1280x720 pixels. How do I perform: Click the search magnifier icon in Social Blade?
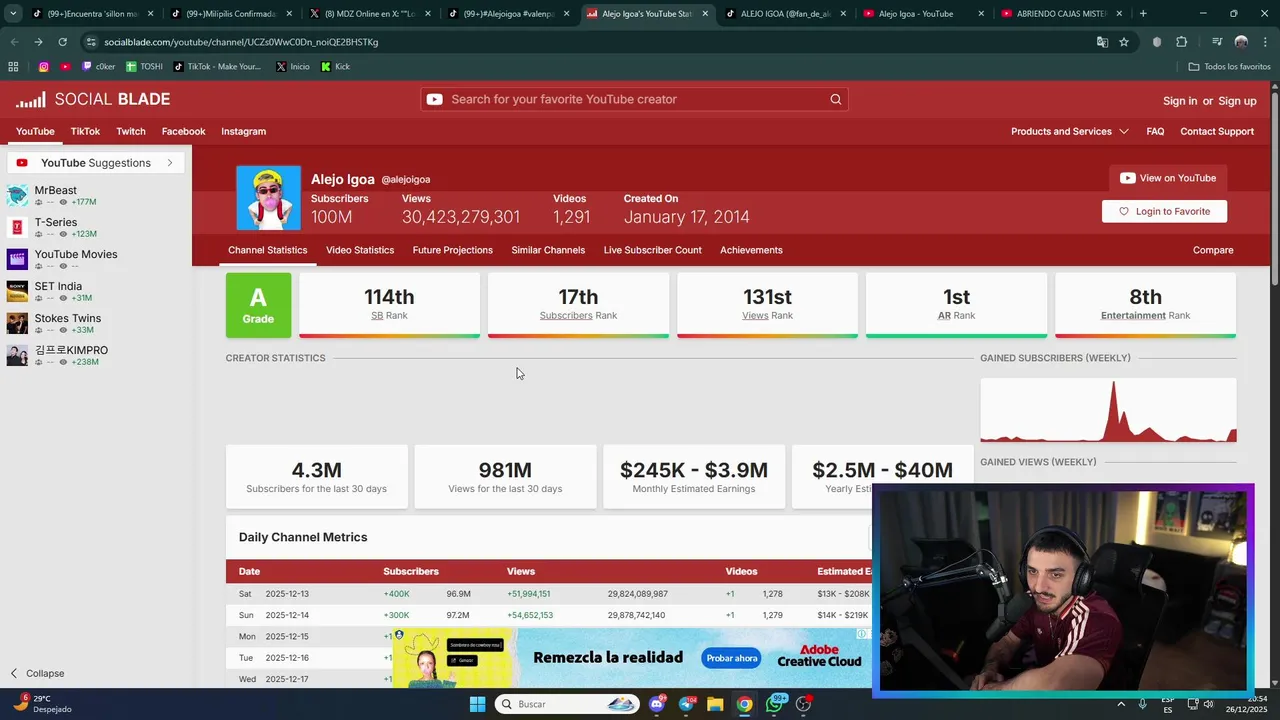[x=836, y=99]
